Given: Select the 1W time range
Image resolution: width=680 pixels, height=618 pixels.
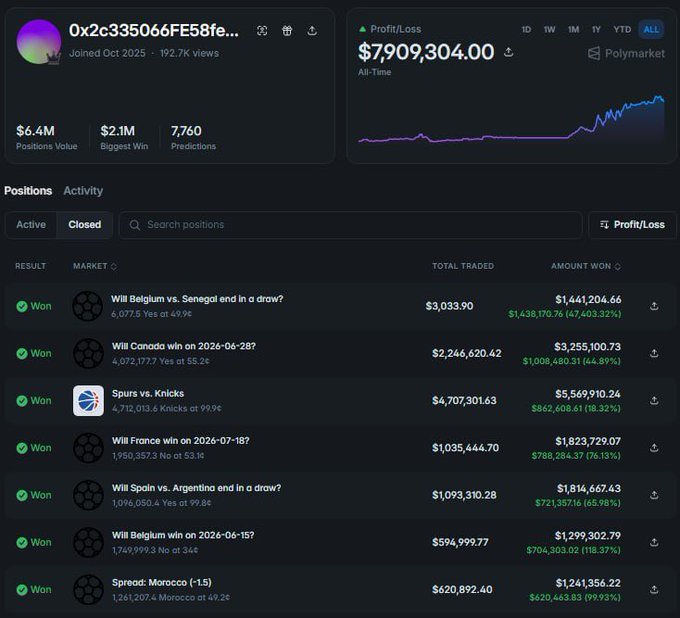Looking at the screenshot, I should point(549,29).
